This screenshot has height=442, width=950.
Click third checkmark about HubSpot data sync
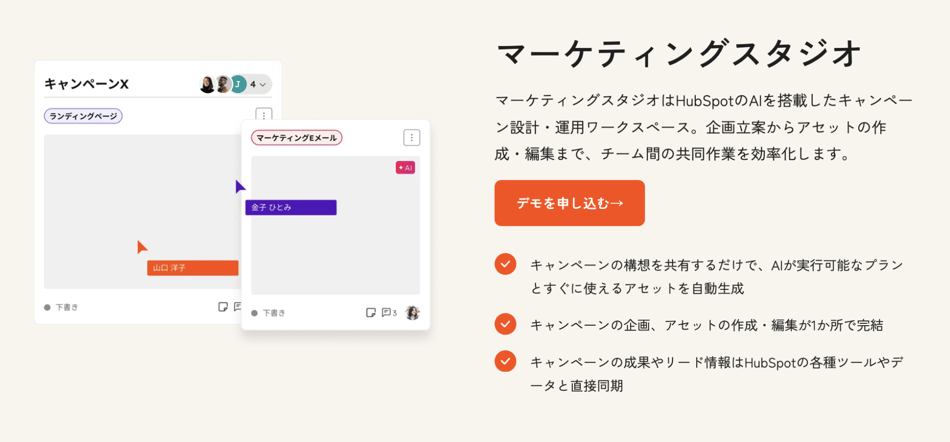[x=505, y=361]
